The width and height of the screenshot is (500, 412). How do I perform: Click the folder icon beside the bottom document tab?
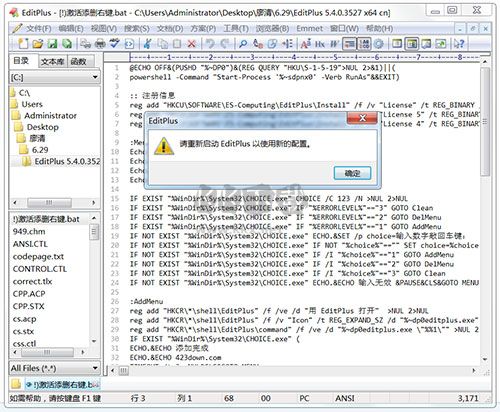point(16,384)
